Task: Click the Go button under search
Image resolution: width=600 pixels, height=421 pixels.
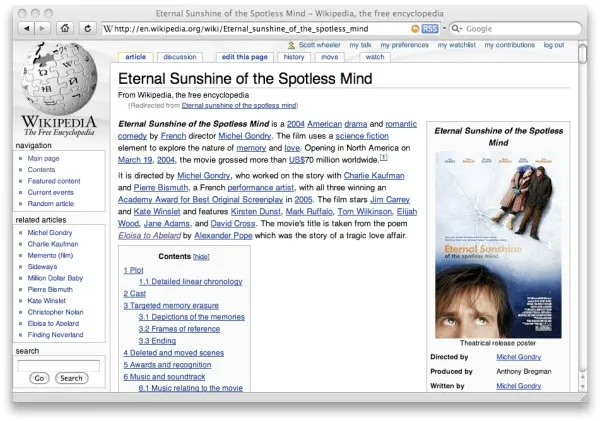Action: (x=39, y=378)
